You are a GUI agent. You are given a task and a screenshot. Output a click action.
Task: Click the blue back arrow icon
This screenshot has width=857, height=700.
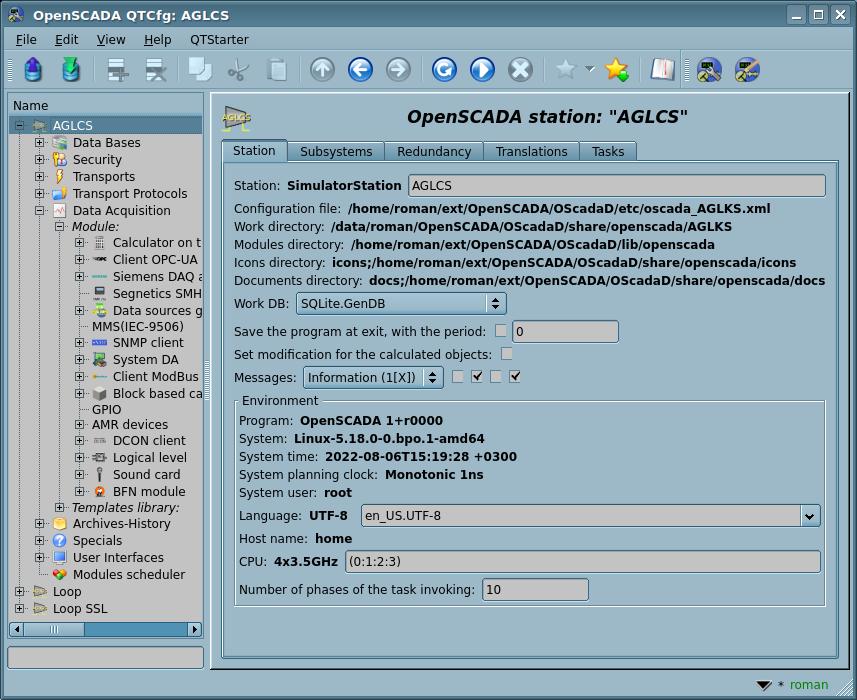click(x=360, y=69)
